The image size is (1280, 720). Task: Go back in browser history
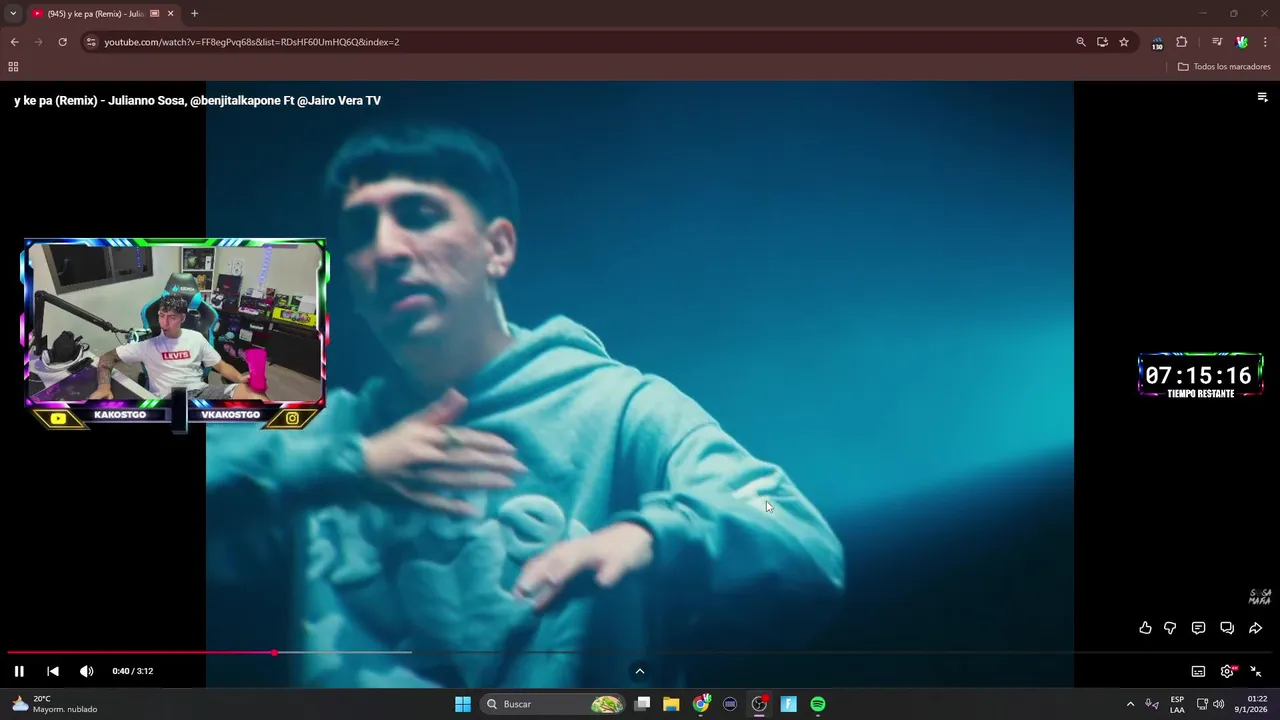(14, 42)
